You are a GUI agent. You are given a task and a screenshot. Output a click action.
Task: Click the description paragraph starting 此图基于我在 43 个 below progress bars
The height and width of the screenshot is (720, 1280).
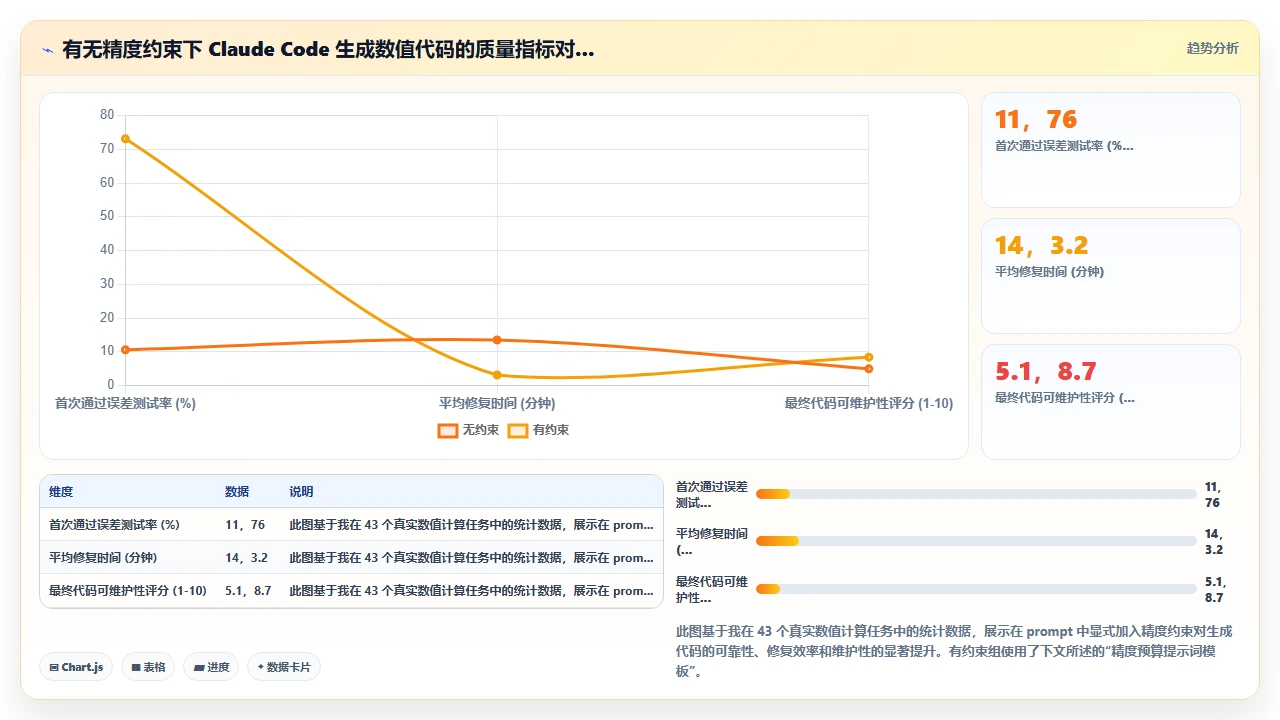(954, 651)
